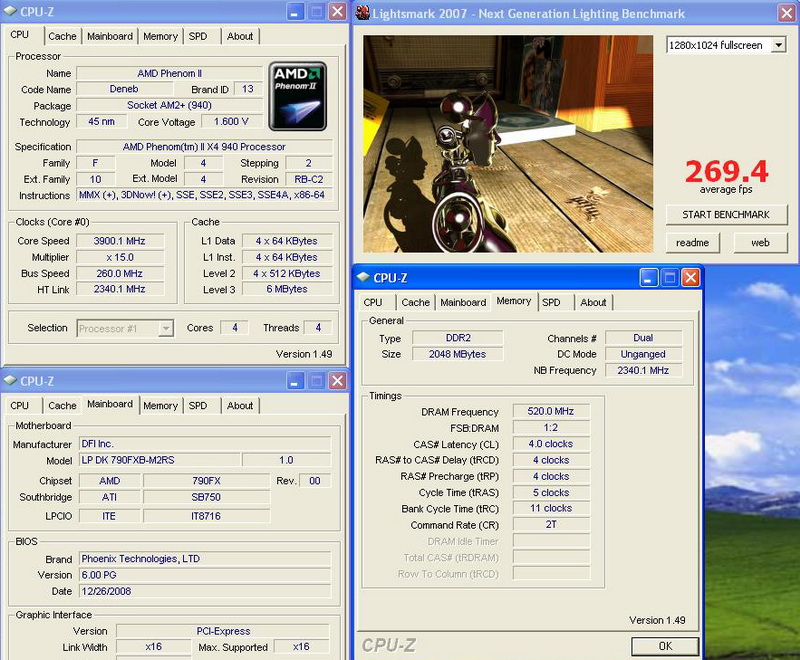
Task: Minimize the Mainboard CPU-Z window
Action: tap(295, 380)
